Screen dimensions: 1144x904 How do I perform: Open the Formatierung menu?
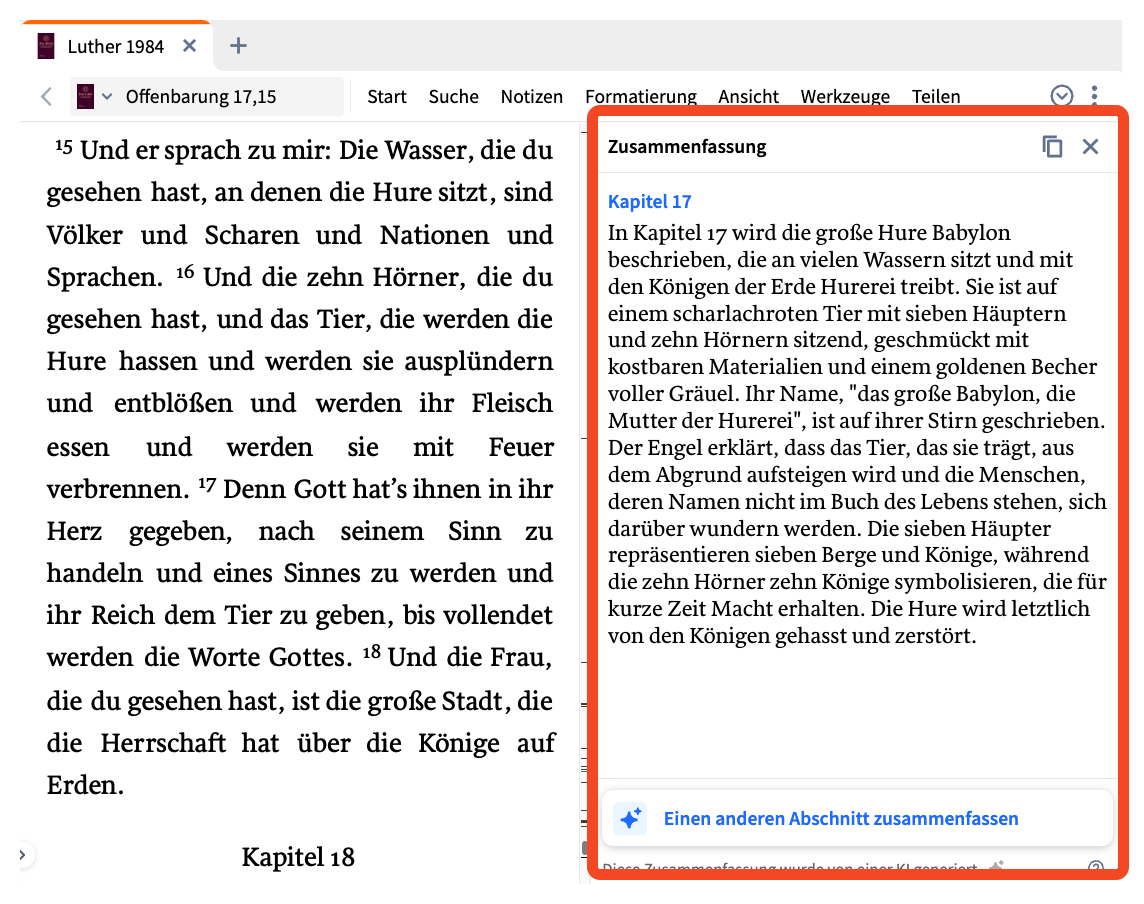(x=641, y=96)
